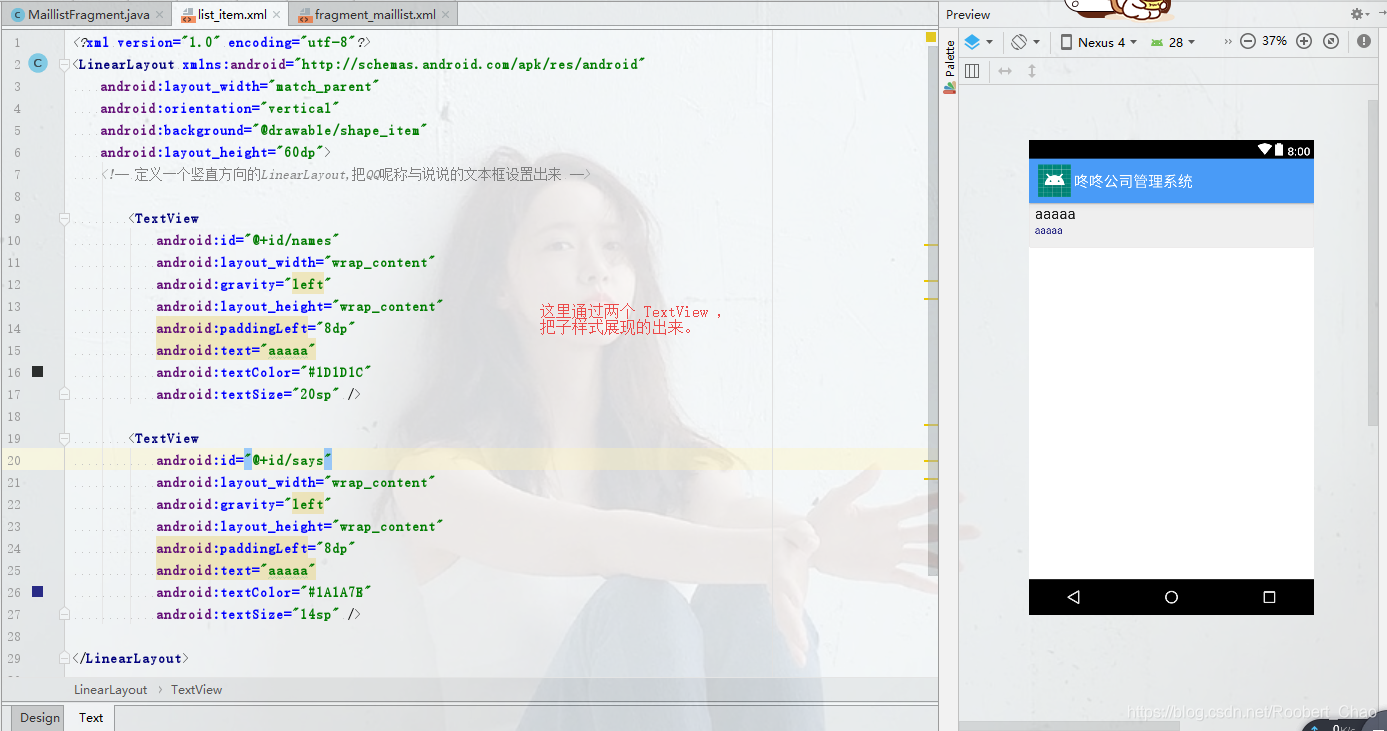Image resolution: width=1387 pixels, height=731 pixels.
Task: Place cursor in "@+id/says" value
Action: point(288,460)
